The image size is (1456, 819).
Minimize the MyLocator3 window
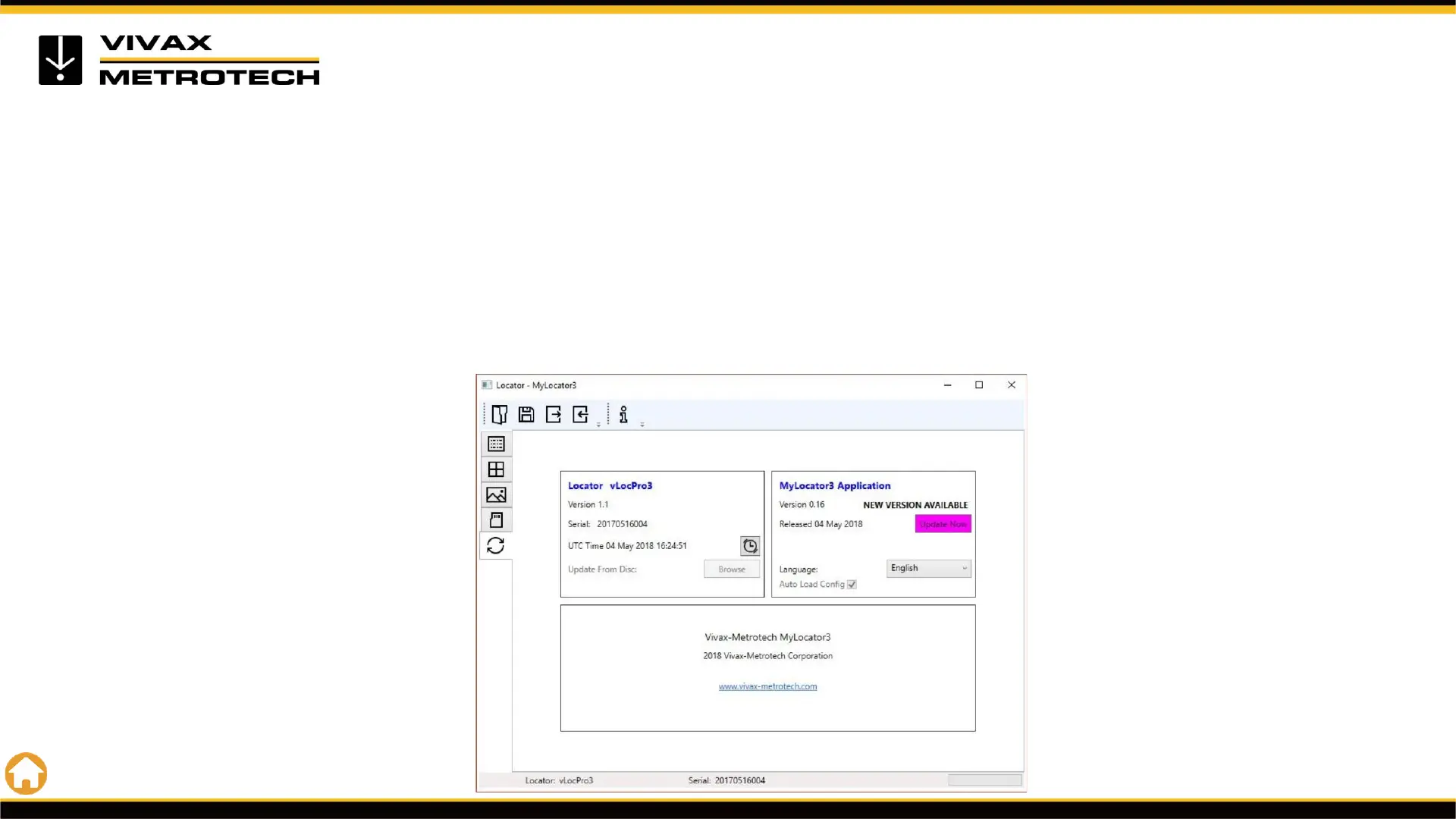click(x=947, y=385)
